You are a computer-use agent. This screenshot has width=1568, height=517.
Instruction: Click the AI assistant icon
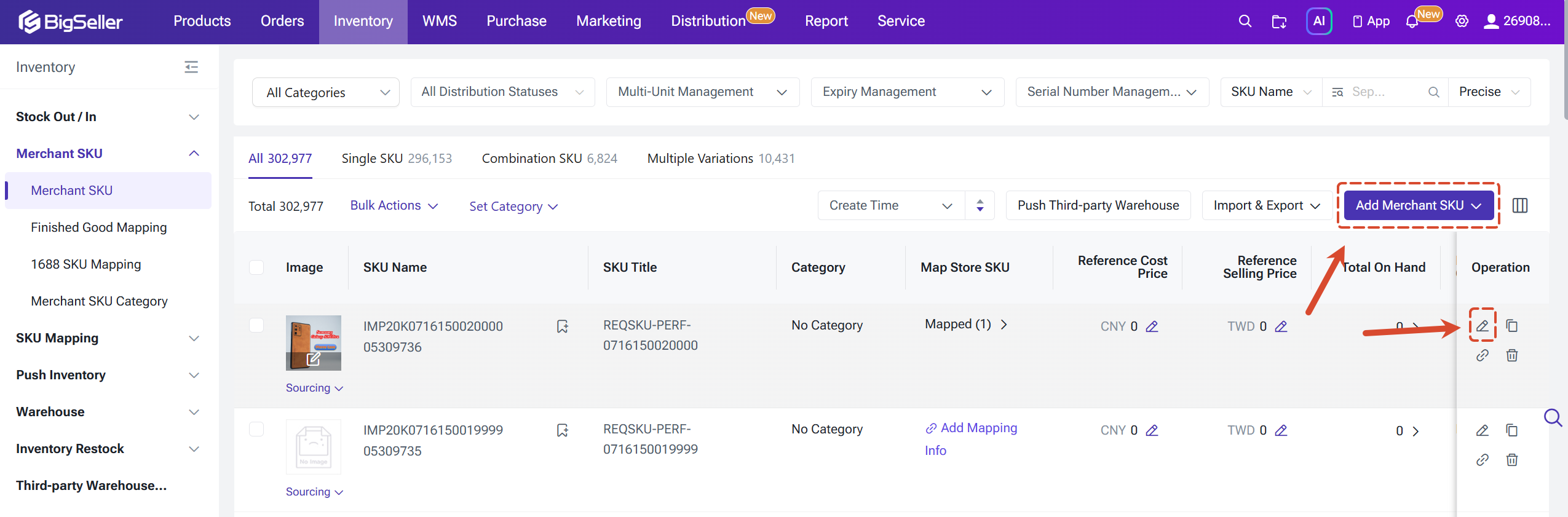[1319, 21]
